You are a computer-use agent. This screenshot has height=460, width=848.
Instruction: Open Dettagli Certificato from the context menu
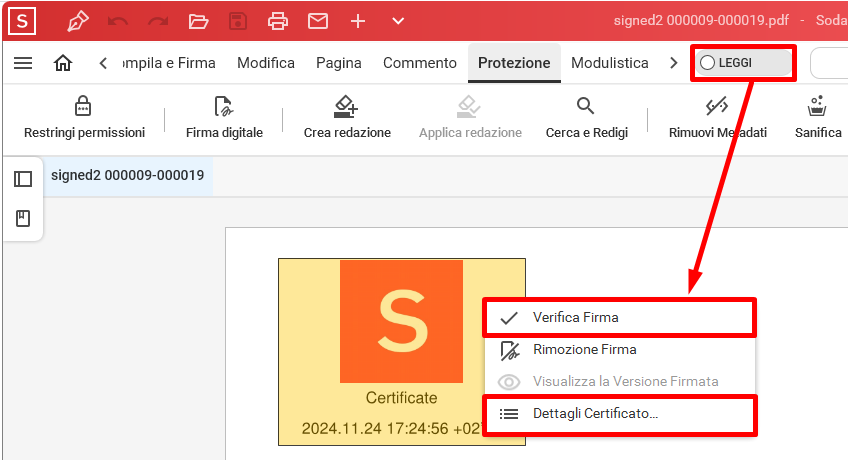tap(619, 414)
